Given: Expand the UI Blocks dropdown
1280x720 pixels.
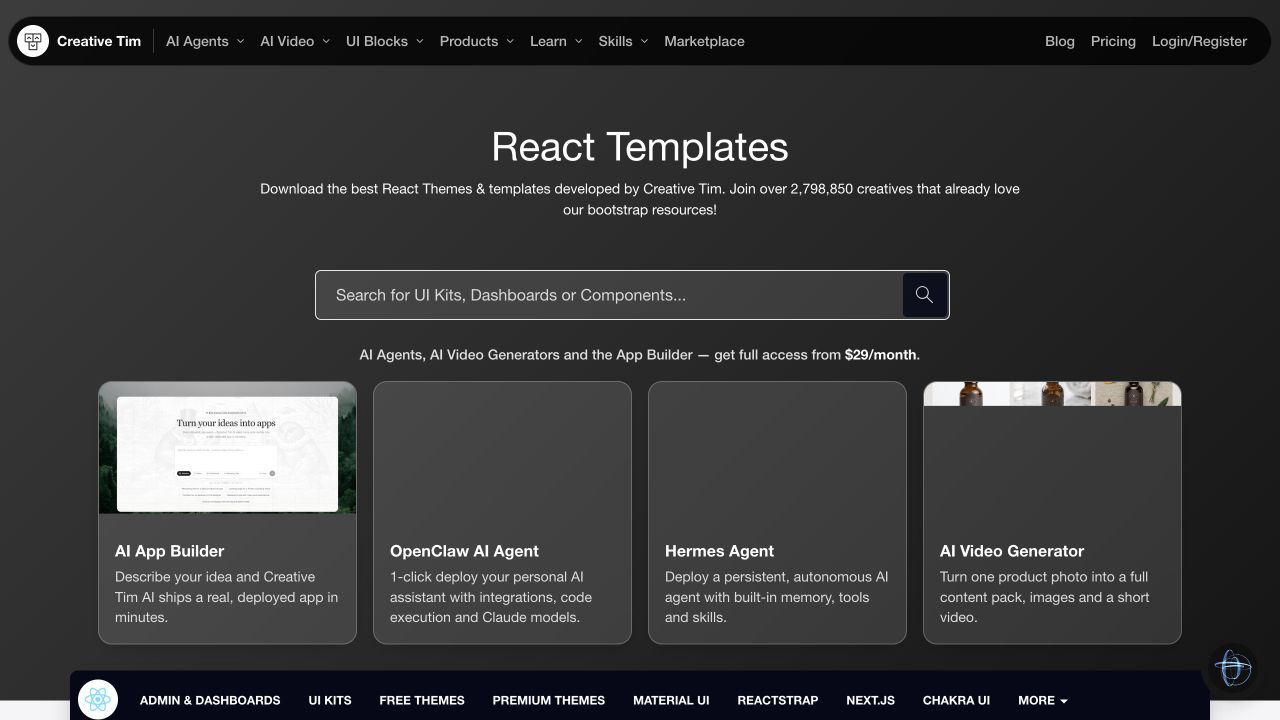Looking at the screenshot, I should pos(385,41).
